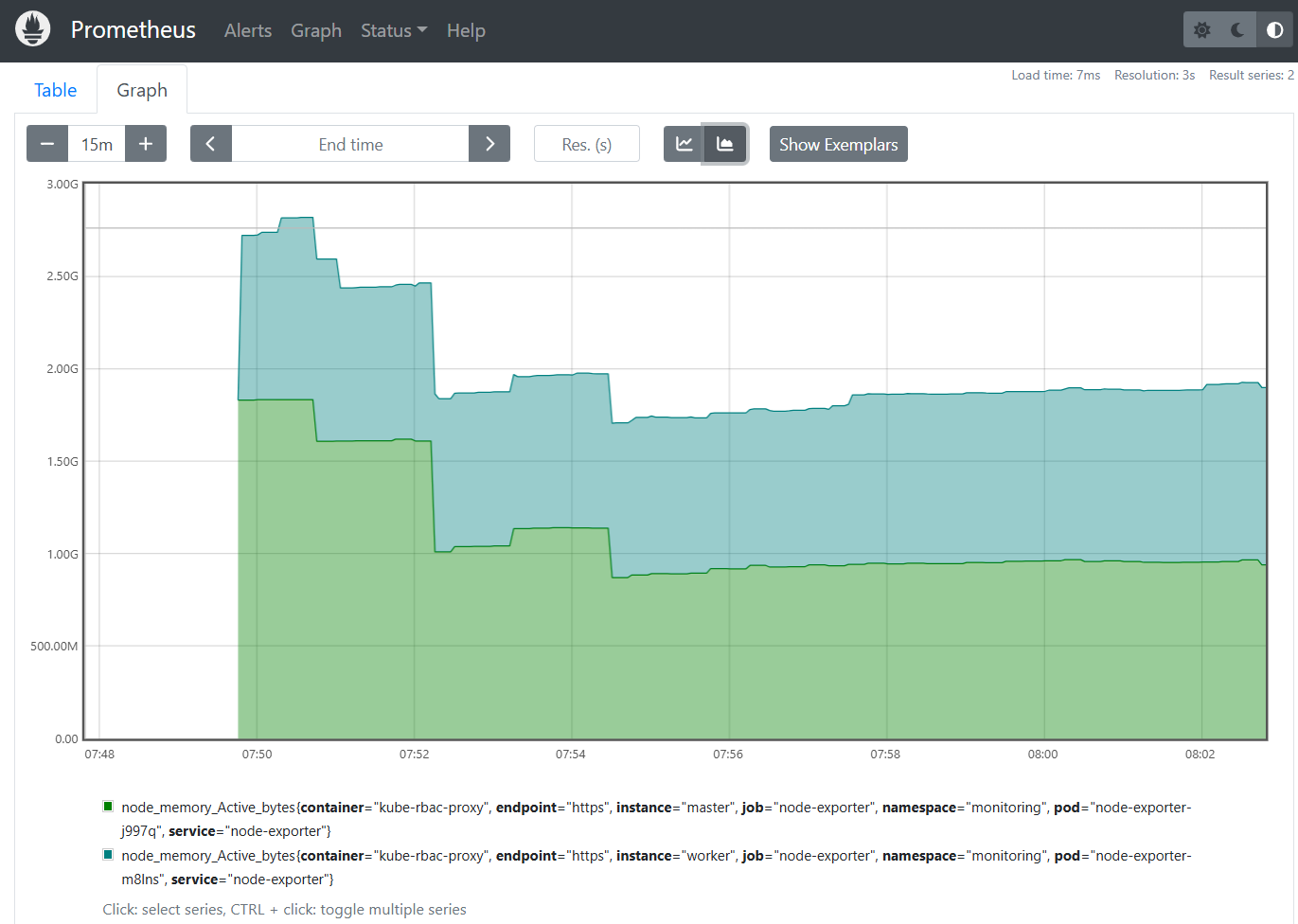Image resolution: width=1298 pixels, height=924 pixels.
Task: Click the 07:56 x-axis time label
Action: coord(728,755)
